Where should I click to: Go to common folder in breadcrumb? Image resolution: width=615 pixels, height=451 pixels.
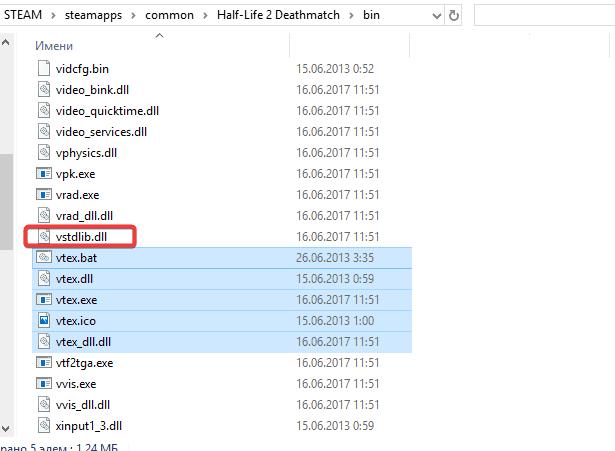(169, 15)
